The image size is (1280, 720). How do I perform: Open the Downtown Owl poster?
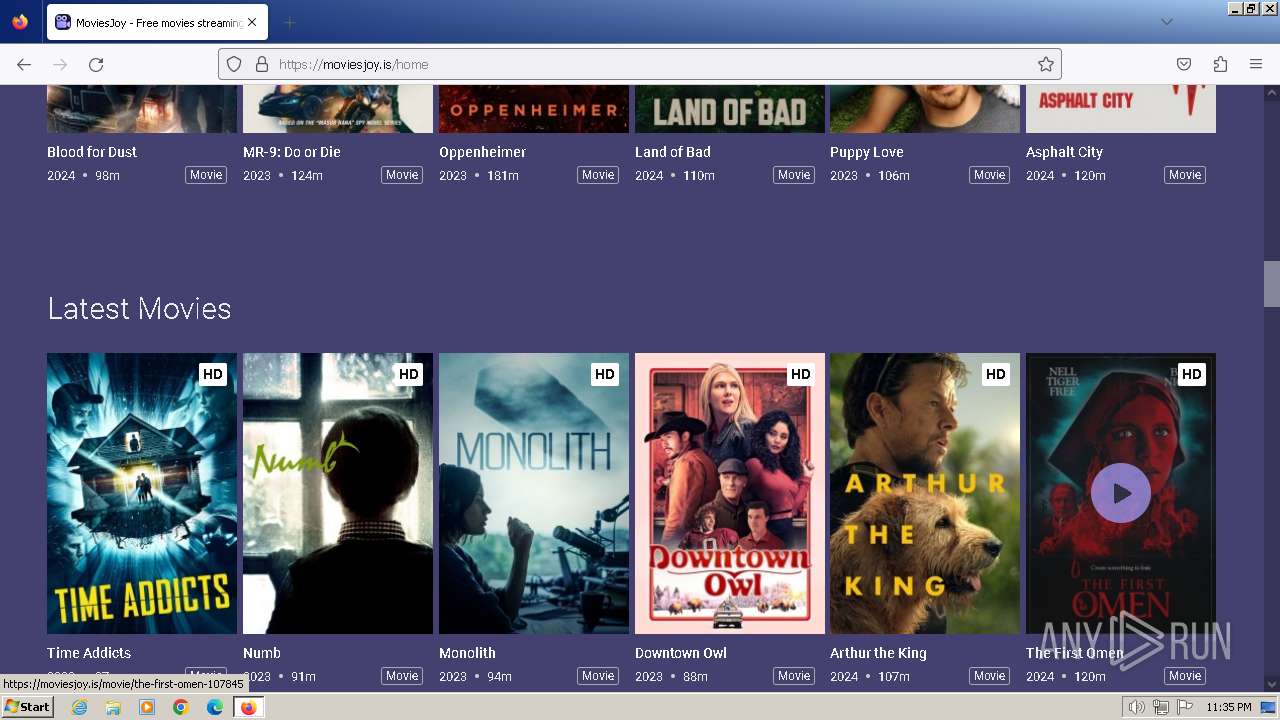click(x=730, y=493)
